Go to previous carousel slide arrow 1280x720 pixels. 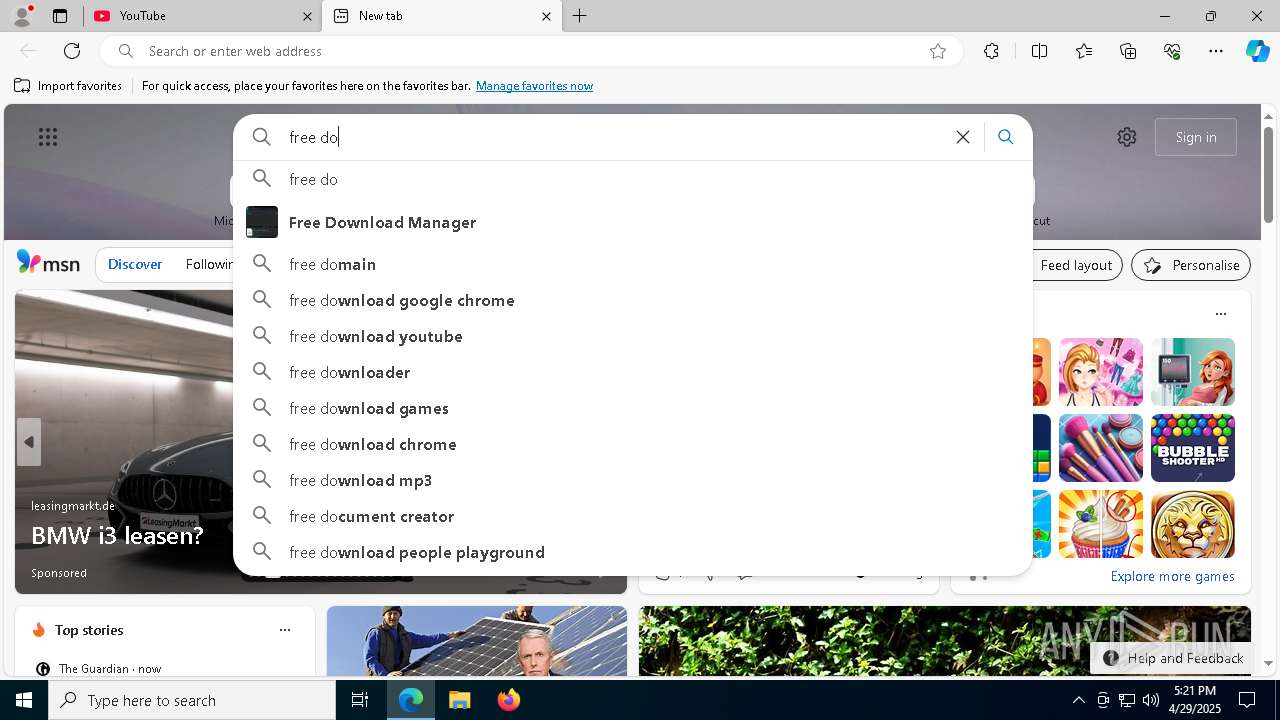coord(29,442)
